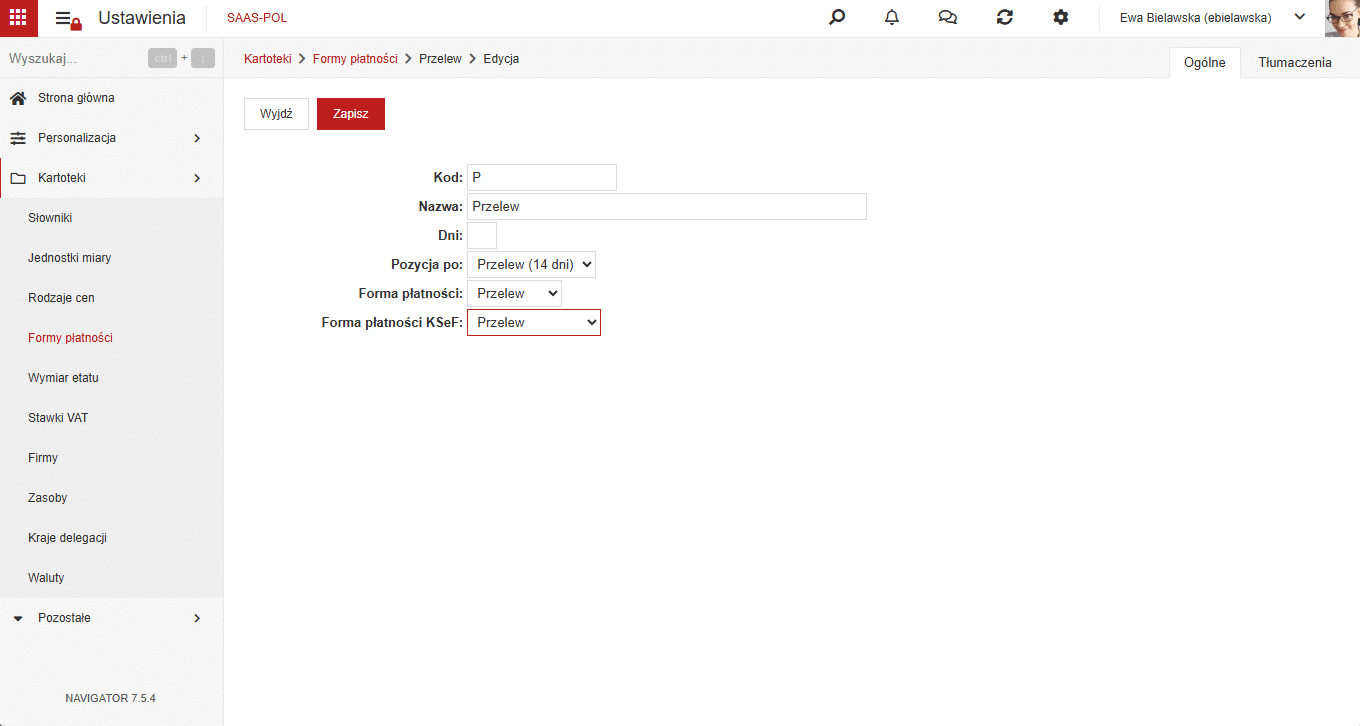Click the user avatar photo
Screen dimensions: 1360x726
coord(1342,18)
